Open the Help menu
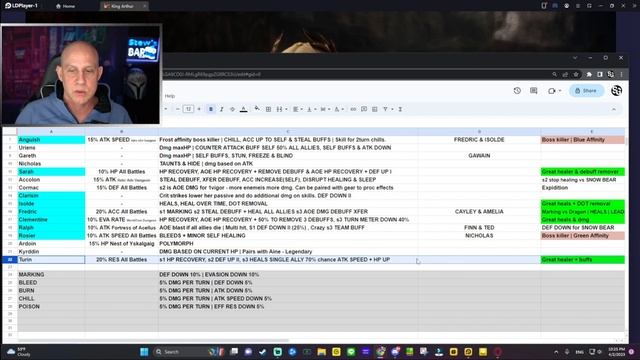This screenshot has height=360, width=640. coord(170,96)
